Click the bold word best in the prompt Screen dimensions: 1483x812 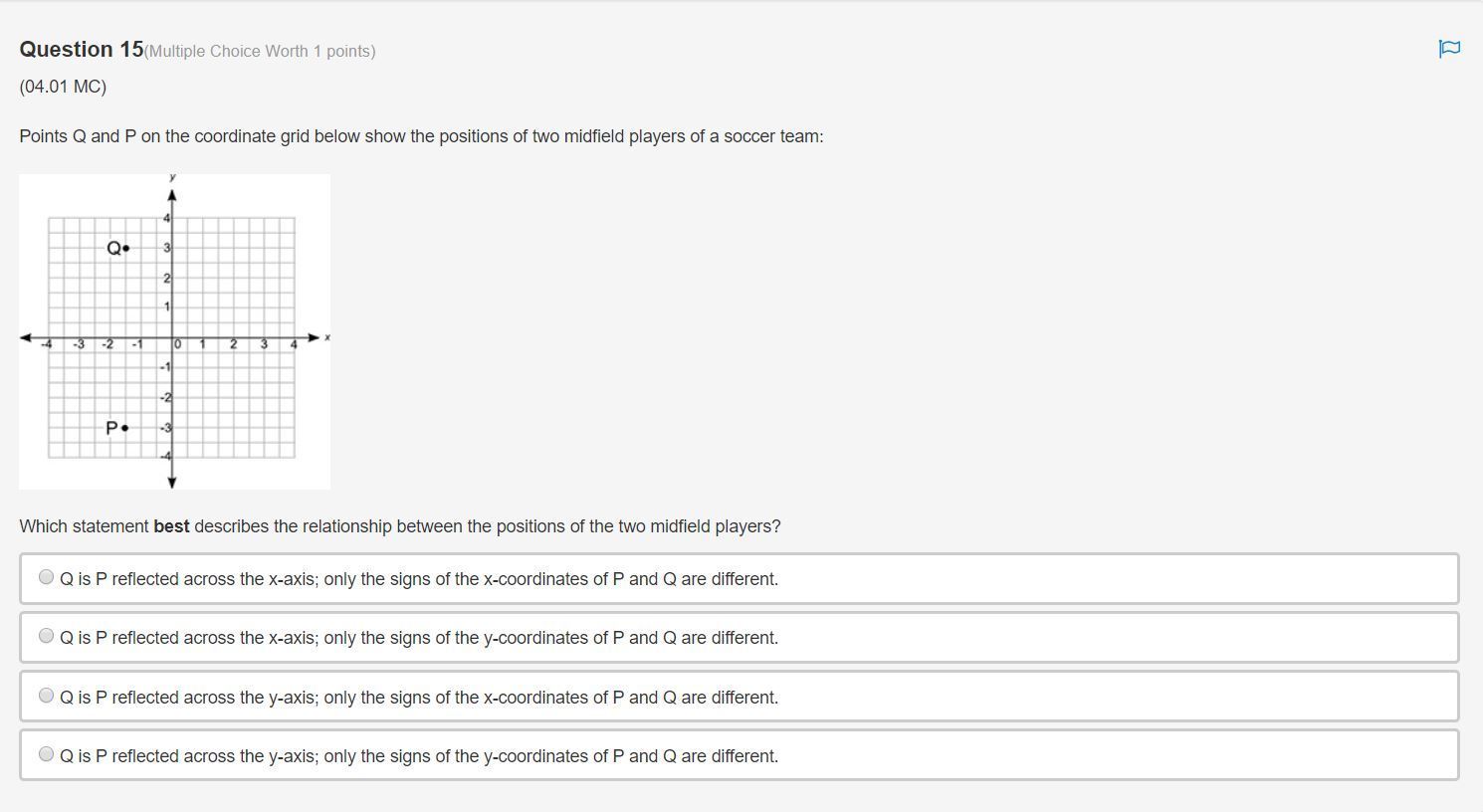[171, 526]
